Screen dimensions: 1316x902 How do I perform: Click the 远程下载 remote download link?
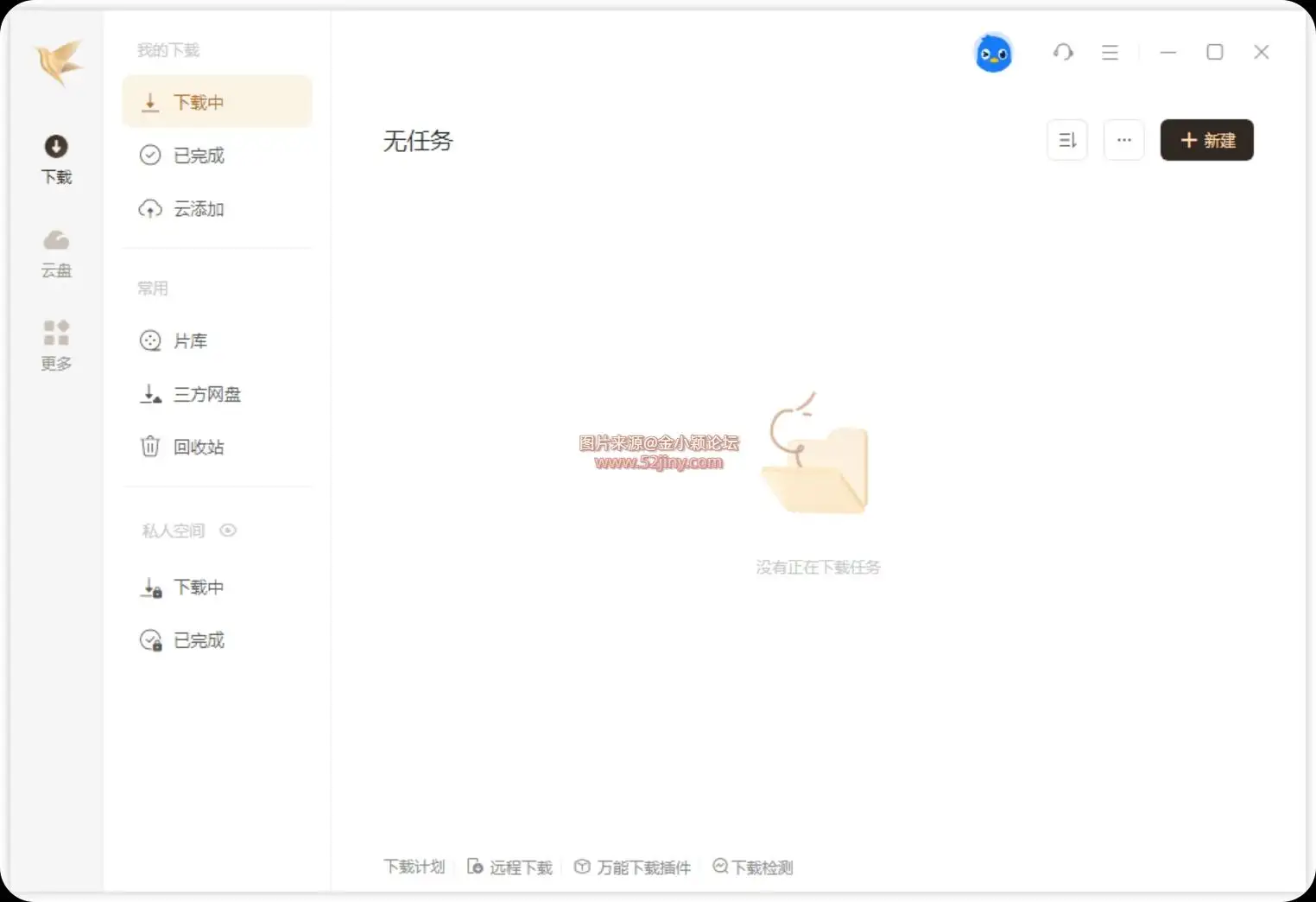pyautogui.click(x=510, y=867)
